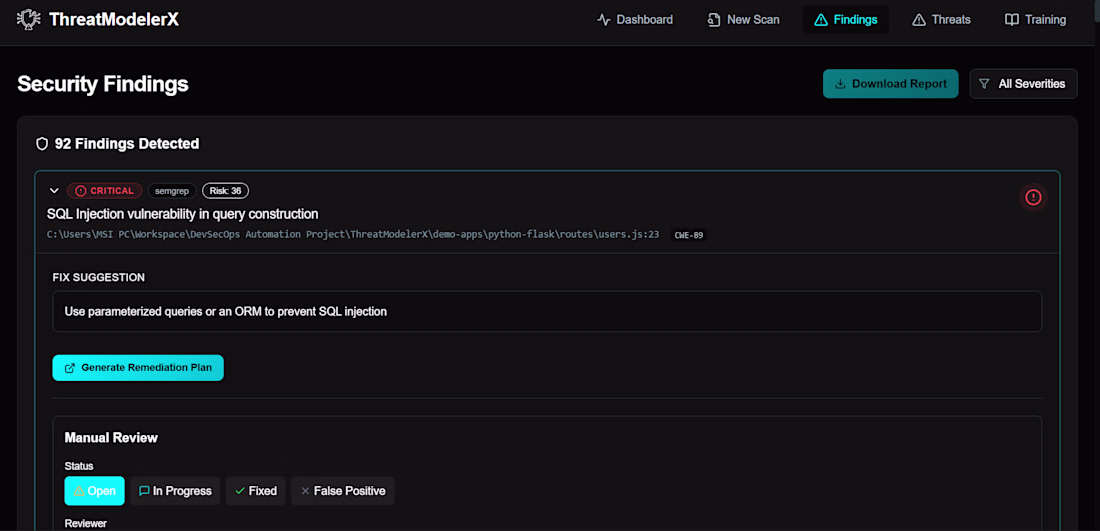Click the Download Report button

(x=890, y=83)
